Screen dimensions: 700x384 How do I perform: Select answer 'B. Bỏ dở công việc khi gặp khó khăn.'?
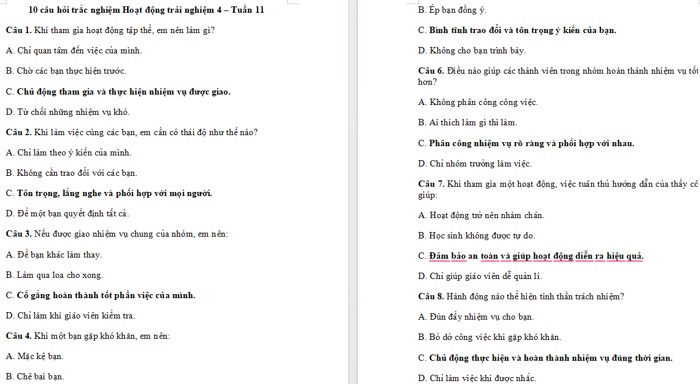(490, 337)
